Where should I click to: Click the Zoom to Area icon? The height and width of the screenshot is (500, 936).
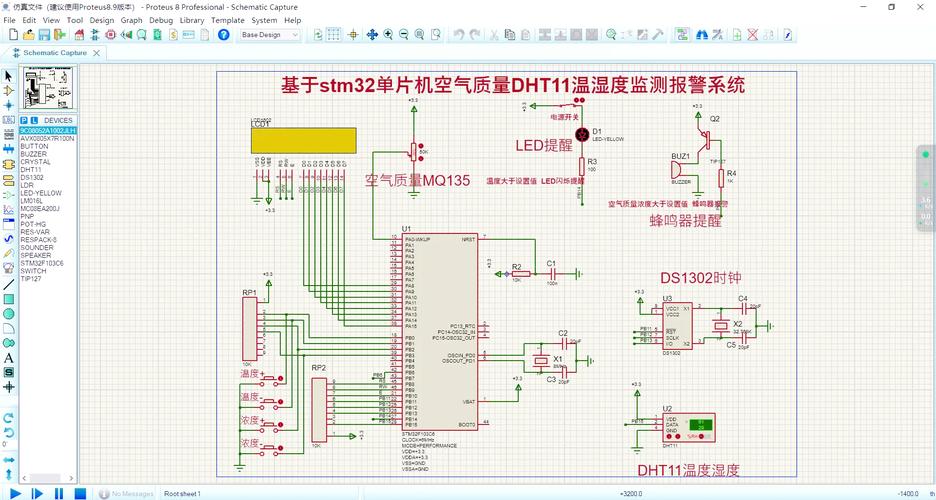pos(436,35)
